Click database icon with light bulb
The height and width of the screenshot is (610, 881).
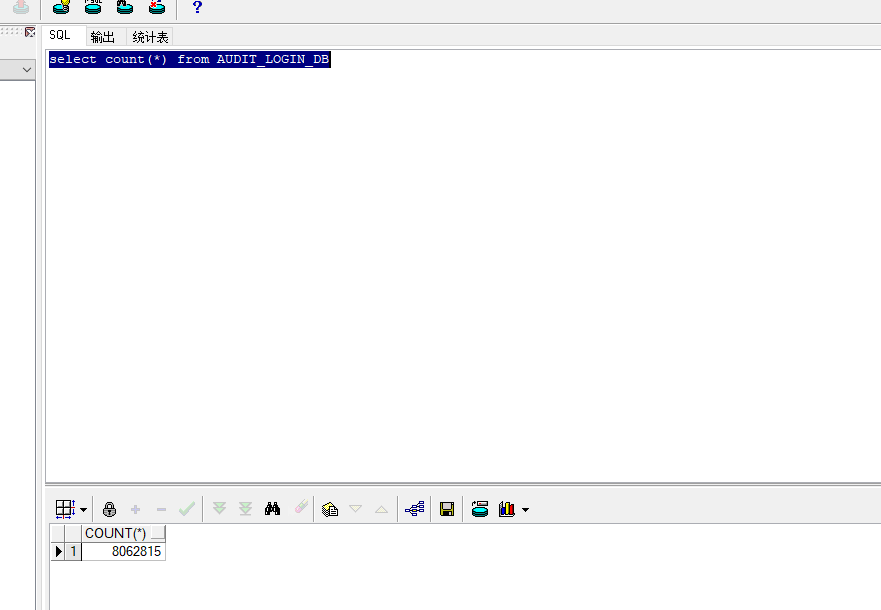tap(61, 7)
